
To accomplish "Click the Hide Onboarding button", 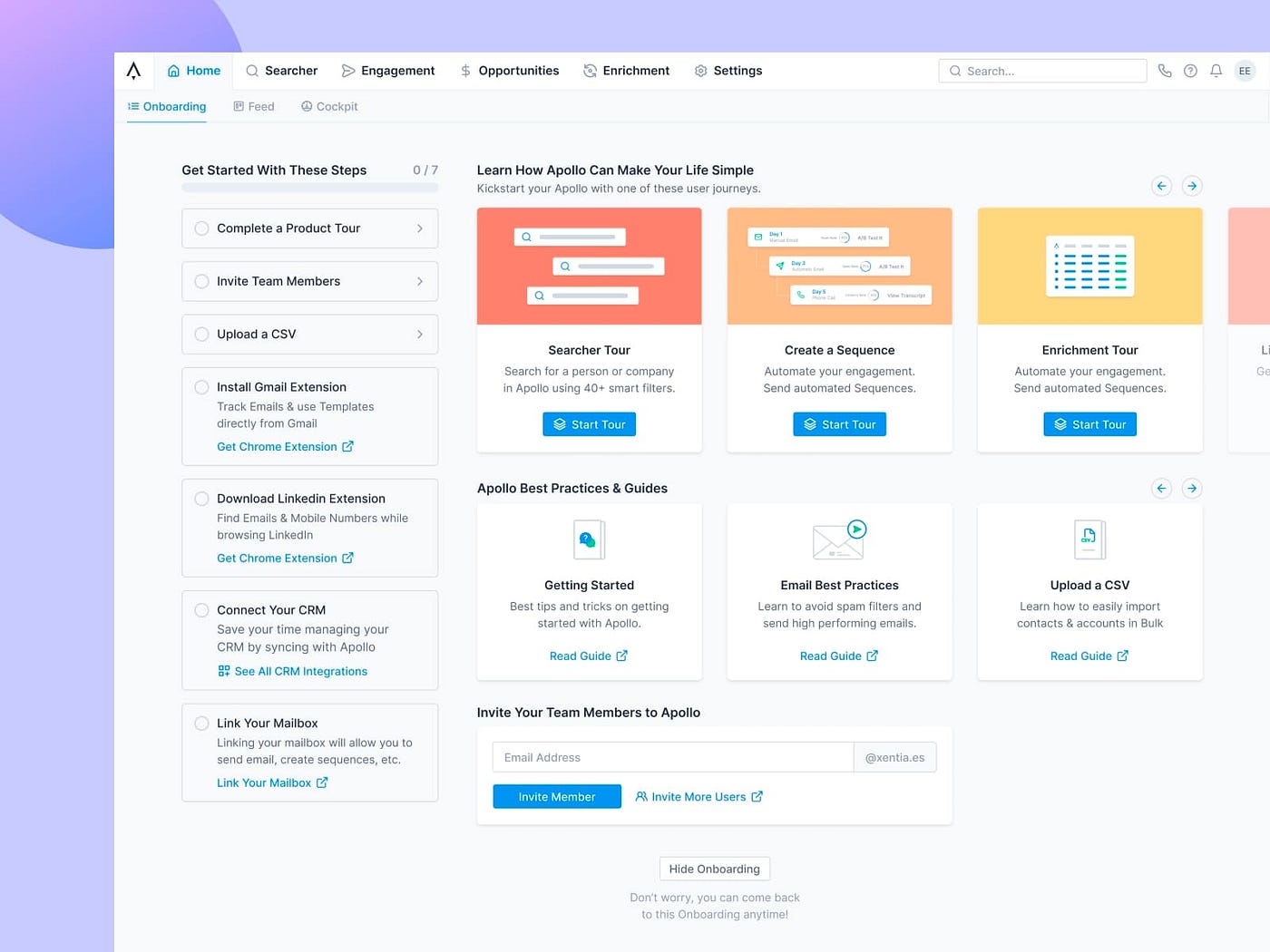I will [x=715, y=869].
